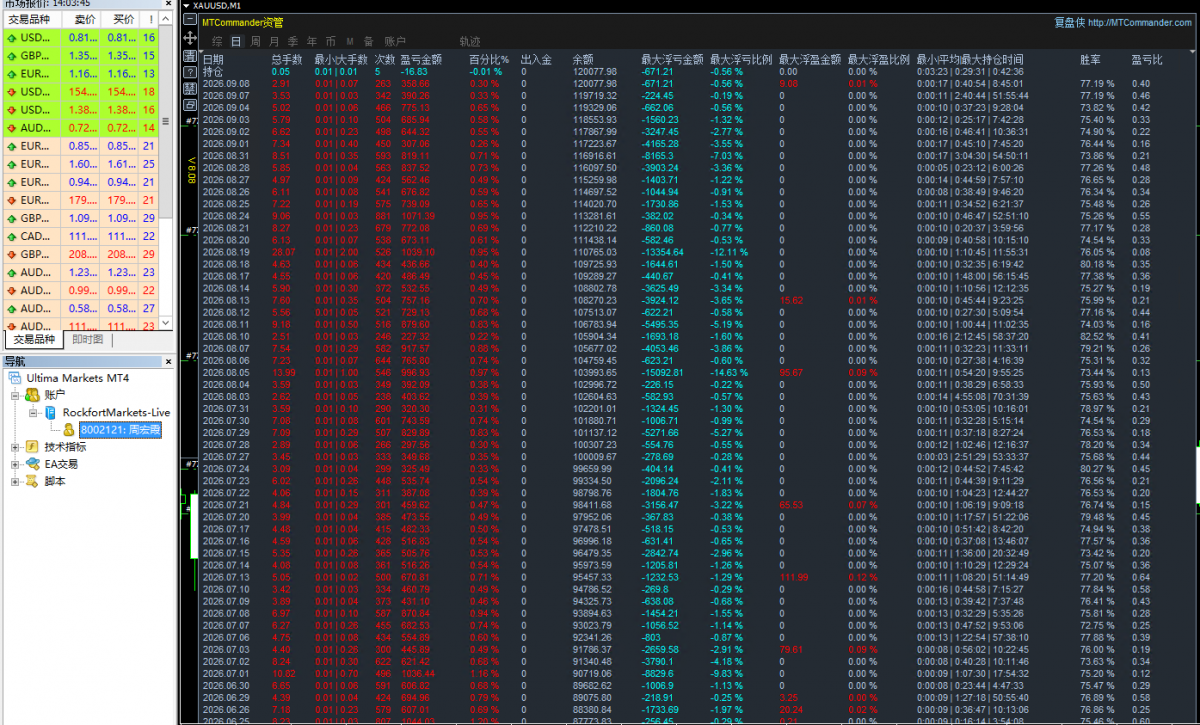
Task: Click the four-arrow move icon in MTCommander sidebar
Action: click(x=190, y=38)
